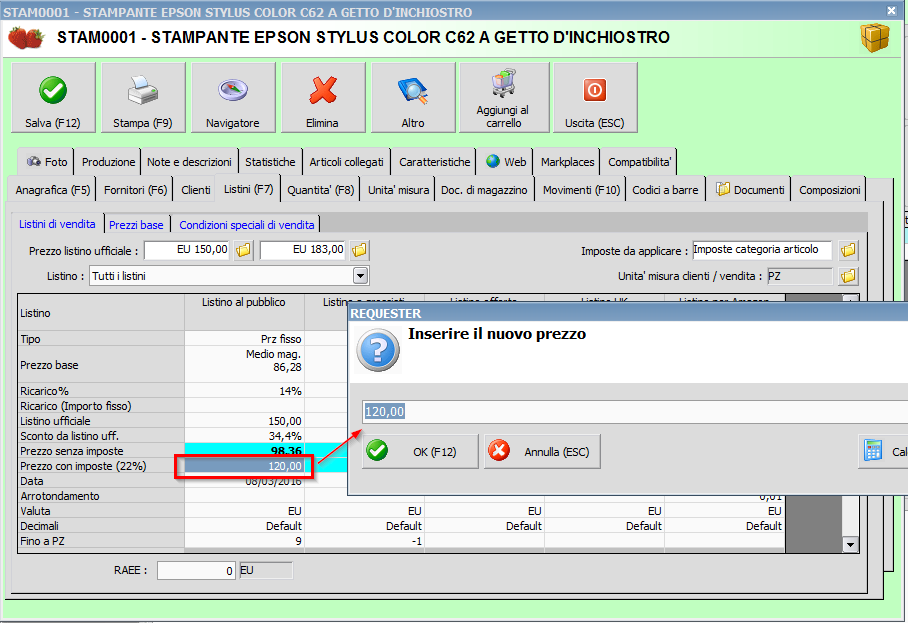
Task: Click the Elimina red X button
Action: (x=323, y=98)
